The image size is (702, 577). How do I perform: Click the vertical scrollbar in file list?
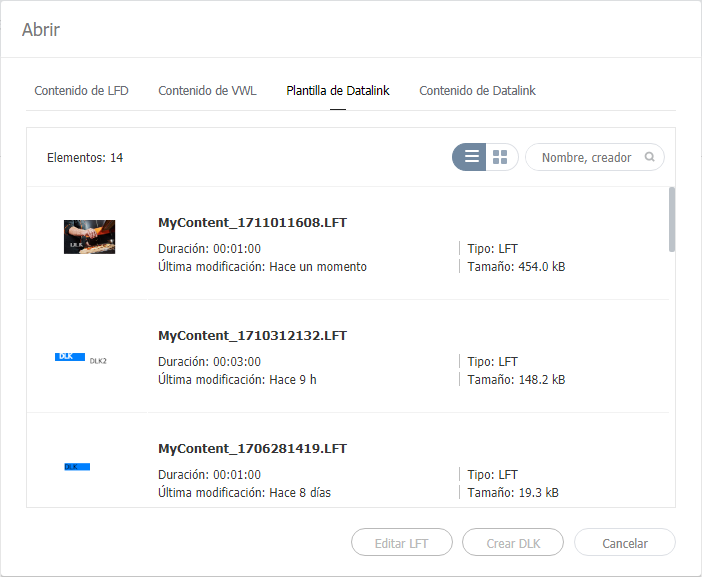pyautogui.click(x=671, y=220)
